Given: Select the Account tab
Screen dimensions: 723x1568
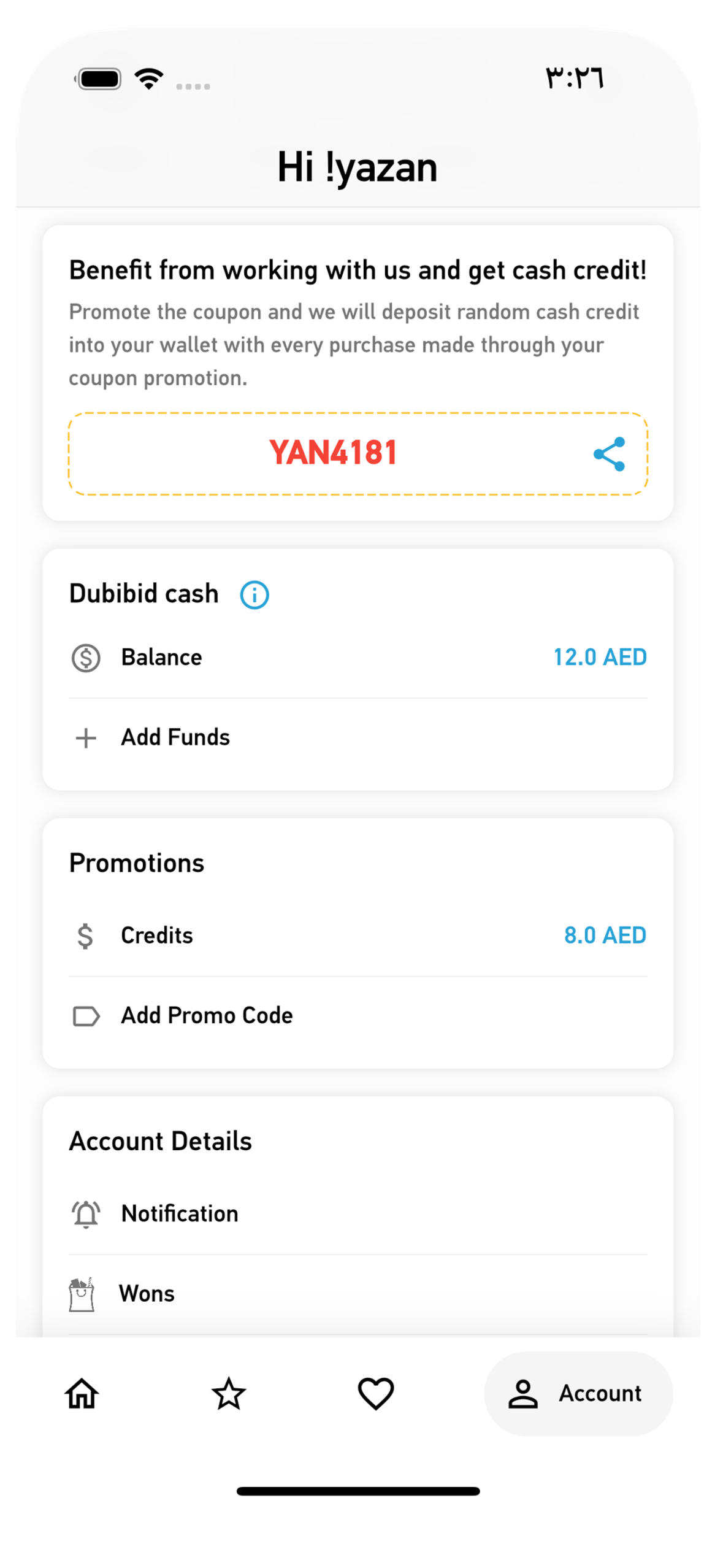Looking at the screenshot, I should 578,1393.
